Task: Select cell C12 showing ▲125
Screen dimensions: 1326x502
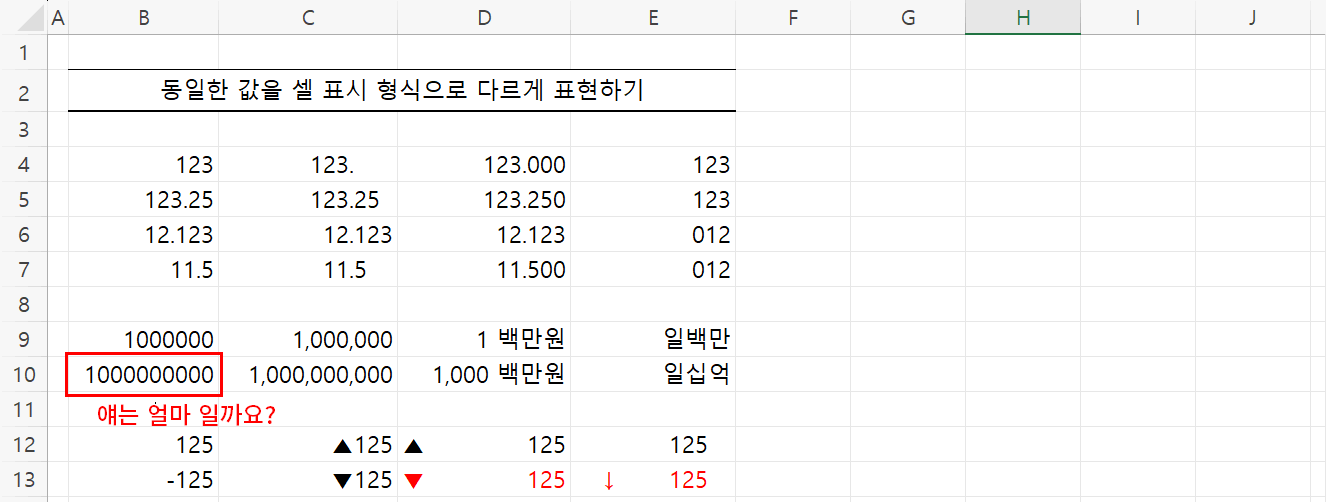Action: (x=308, y=445)
